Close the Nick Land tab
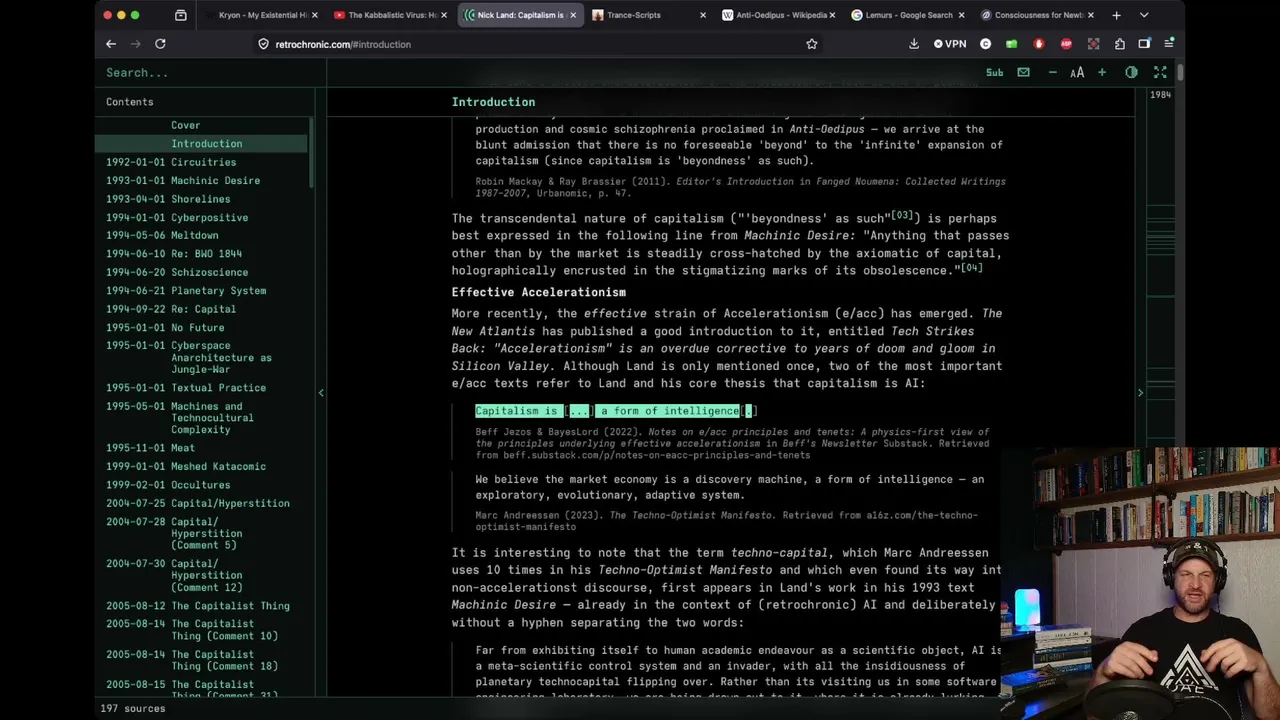The image size is (1280, 720). 573,15
